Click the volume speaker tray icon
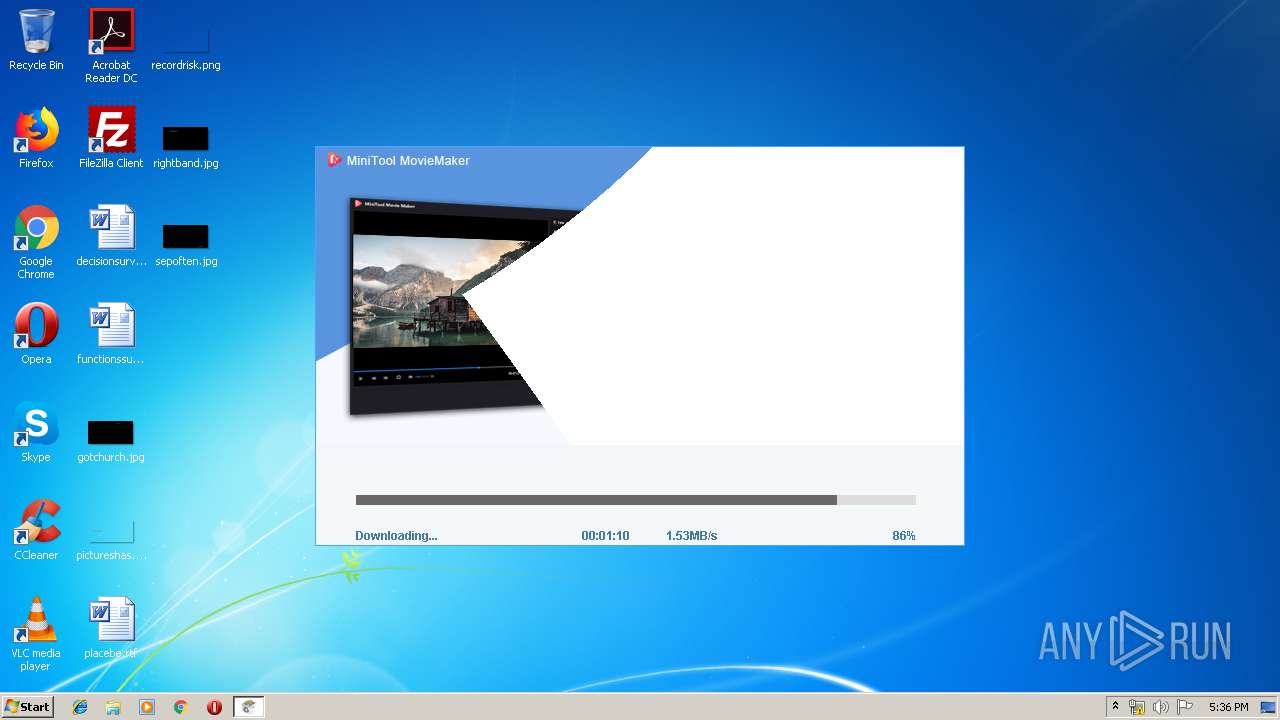This screenshot has width=1280, height=720. (1161, 707)
